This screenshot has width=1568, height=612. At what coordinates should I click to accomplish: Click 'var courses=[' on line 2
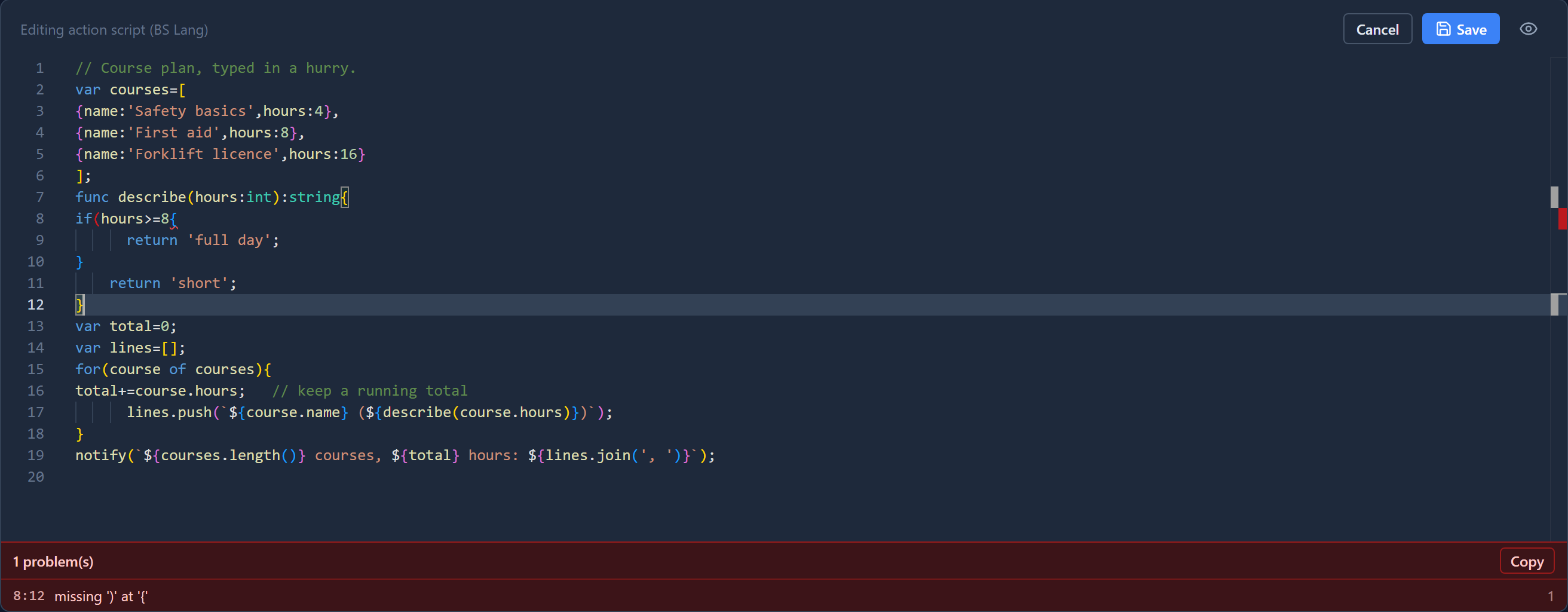pyautogui.click(x=130, y=90)
